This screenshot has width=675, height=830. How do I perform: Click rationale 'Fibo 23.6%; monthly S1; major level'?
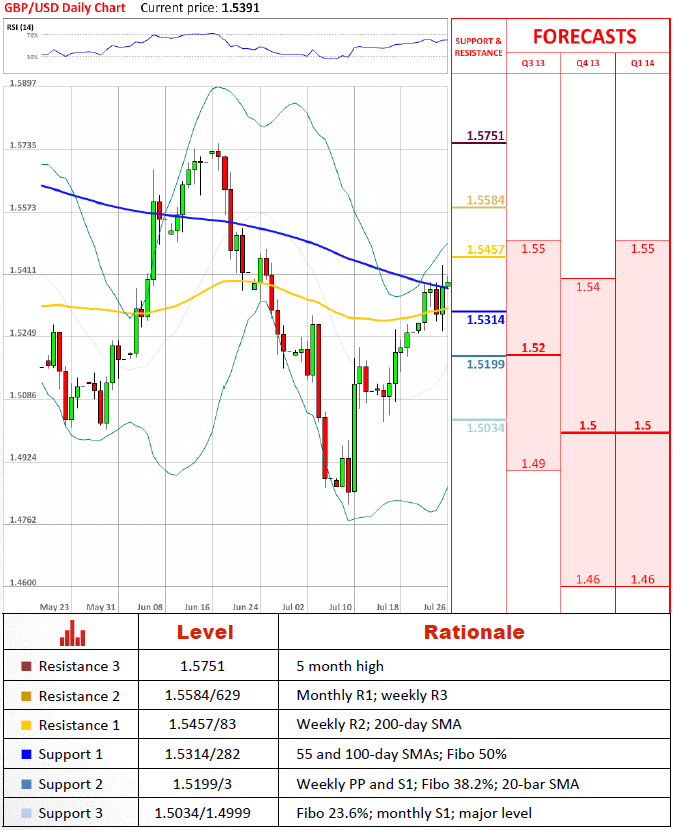coord(414,813)
